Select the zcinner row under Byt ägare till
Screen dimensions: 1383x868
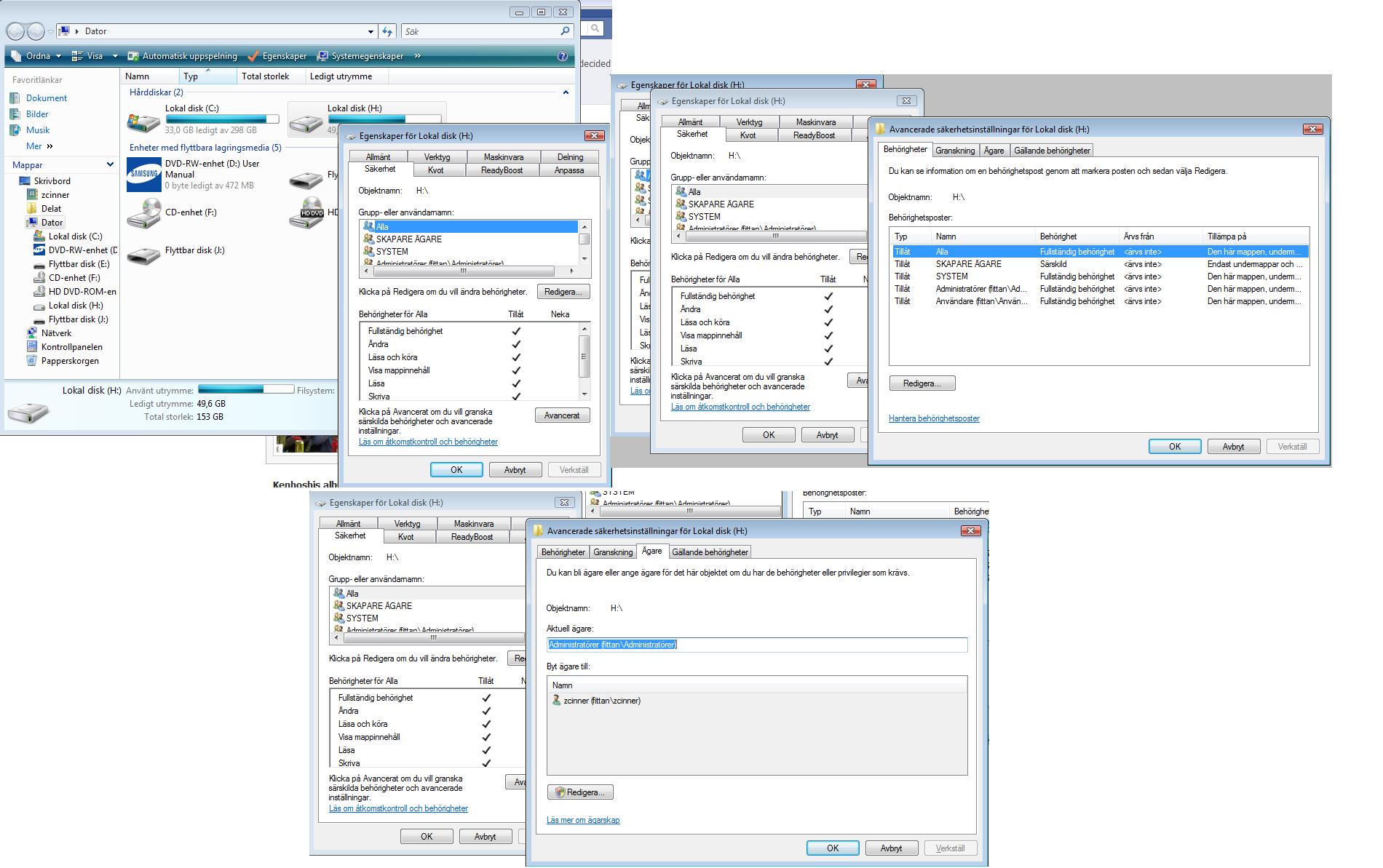pos(757,701)
